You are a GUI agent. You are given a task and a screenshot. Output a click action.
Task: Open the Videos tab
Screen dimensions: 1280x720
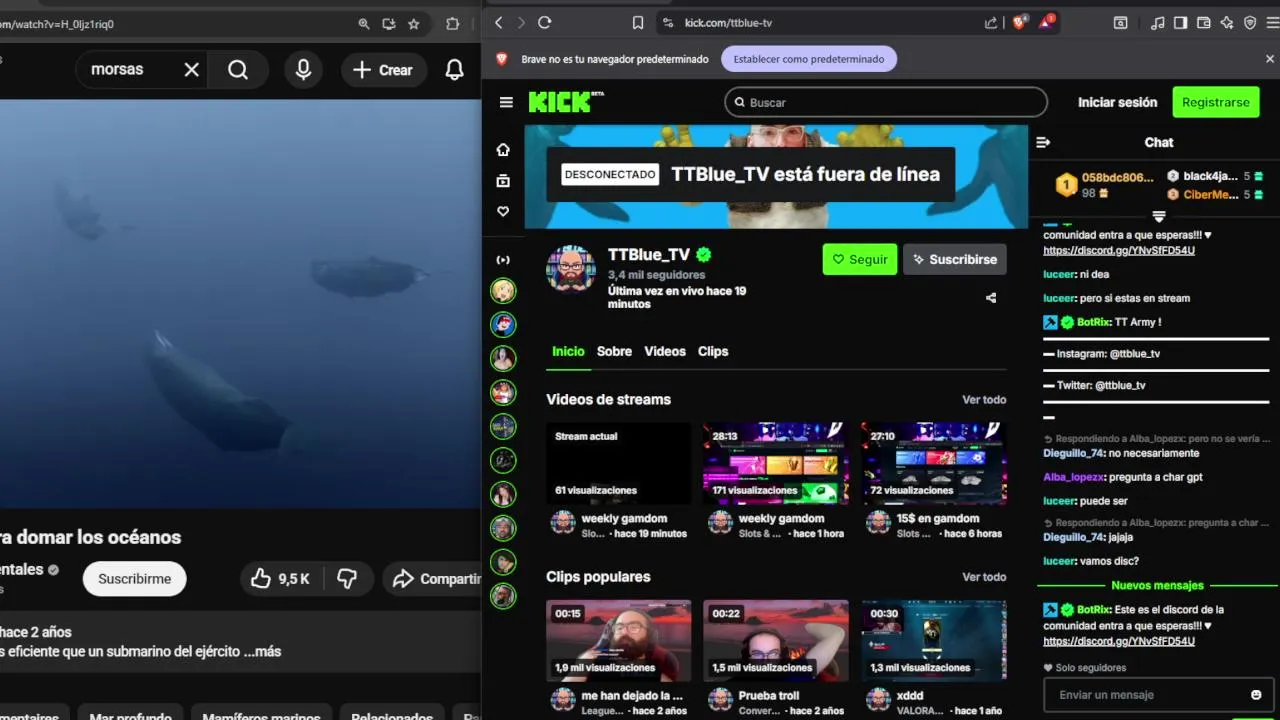coord(665,351)
